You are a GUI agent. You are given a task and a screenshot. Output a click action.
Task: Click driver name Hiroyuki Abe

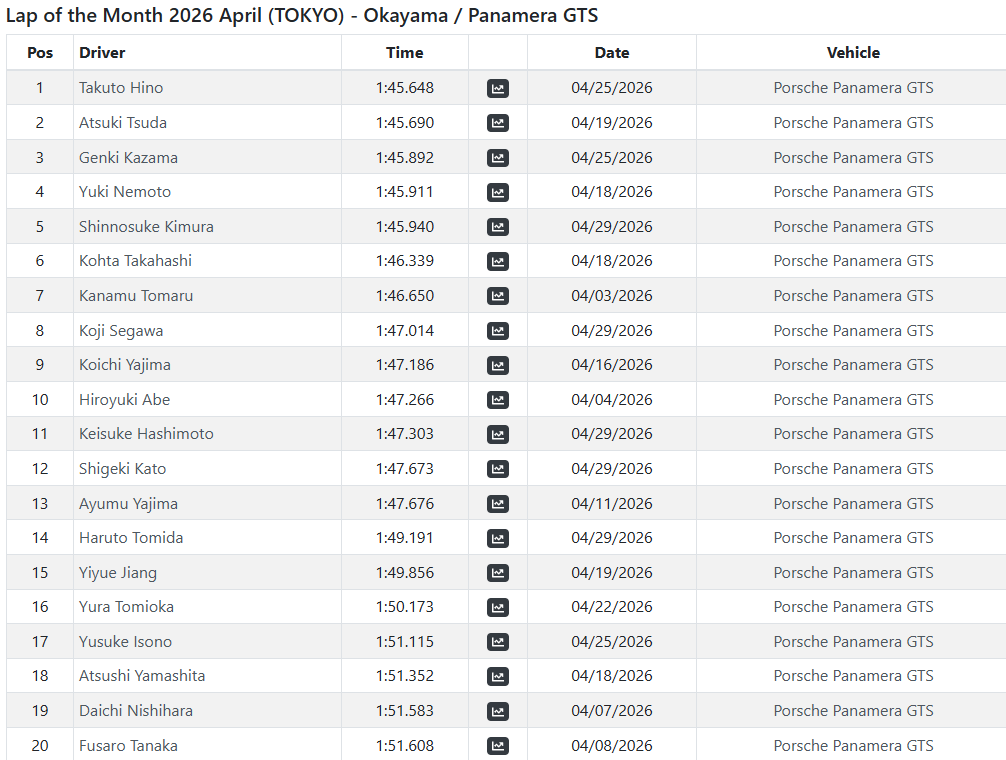(x=124, y=400)
